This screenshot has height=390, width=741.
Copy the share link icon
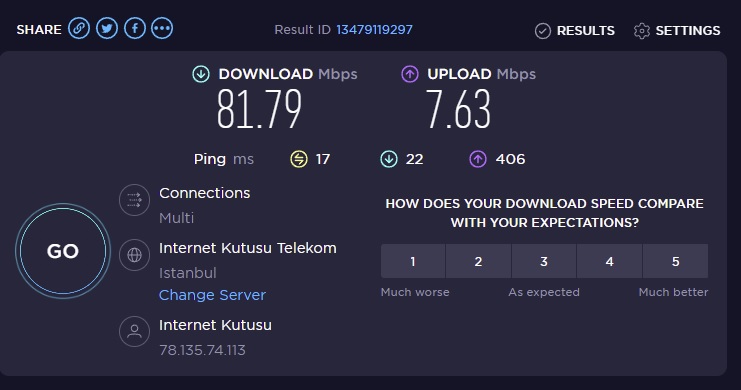[x=79, y=29]
